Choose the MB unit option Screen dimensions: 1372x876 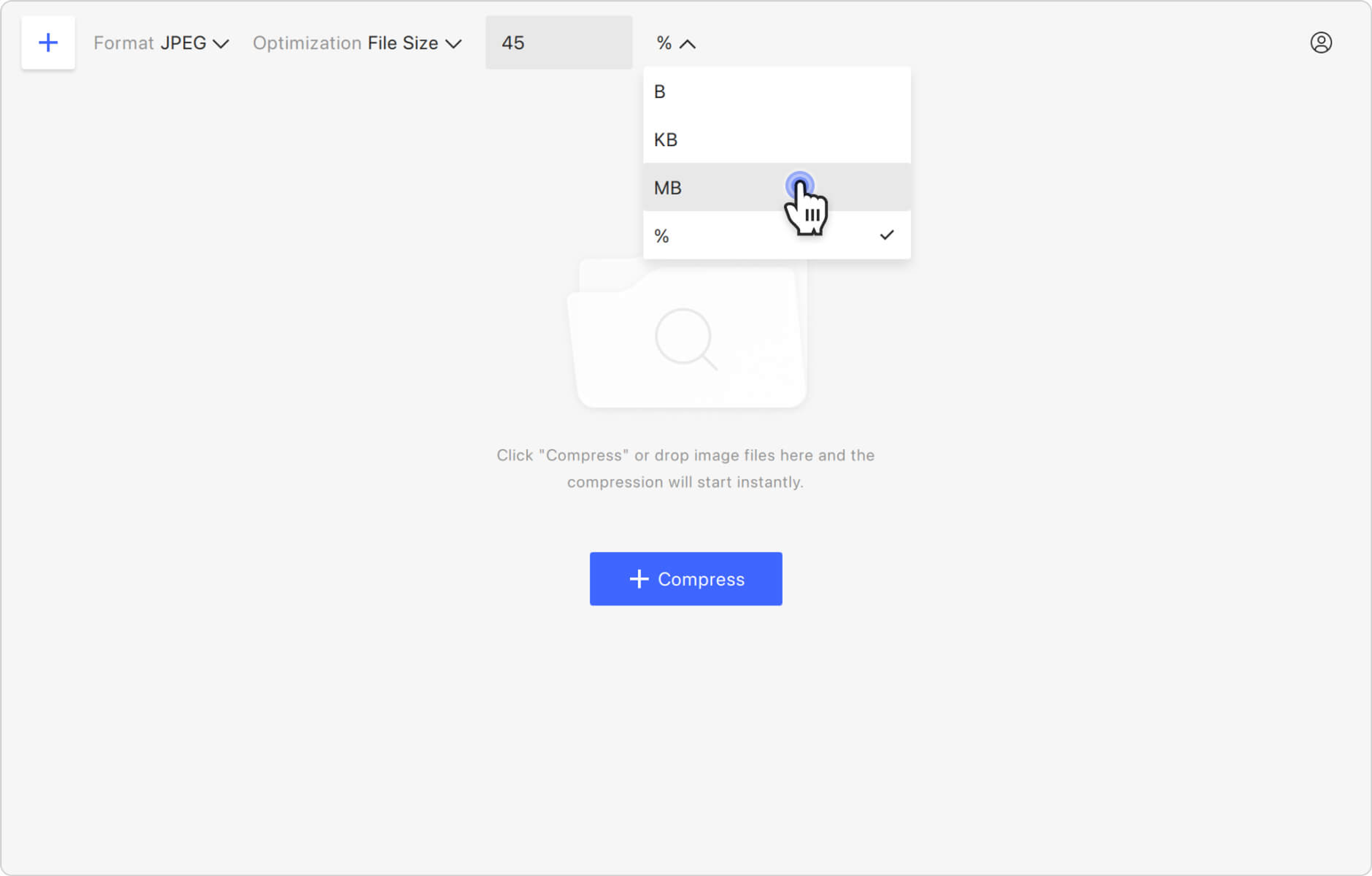coord(777,188)
